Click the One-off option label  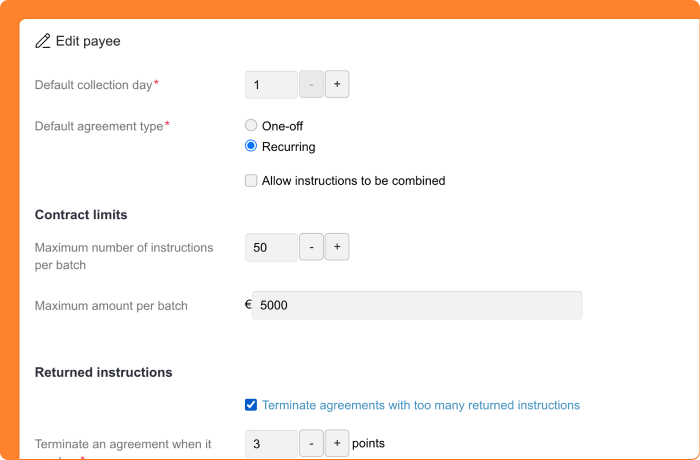point(282,126)
